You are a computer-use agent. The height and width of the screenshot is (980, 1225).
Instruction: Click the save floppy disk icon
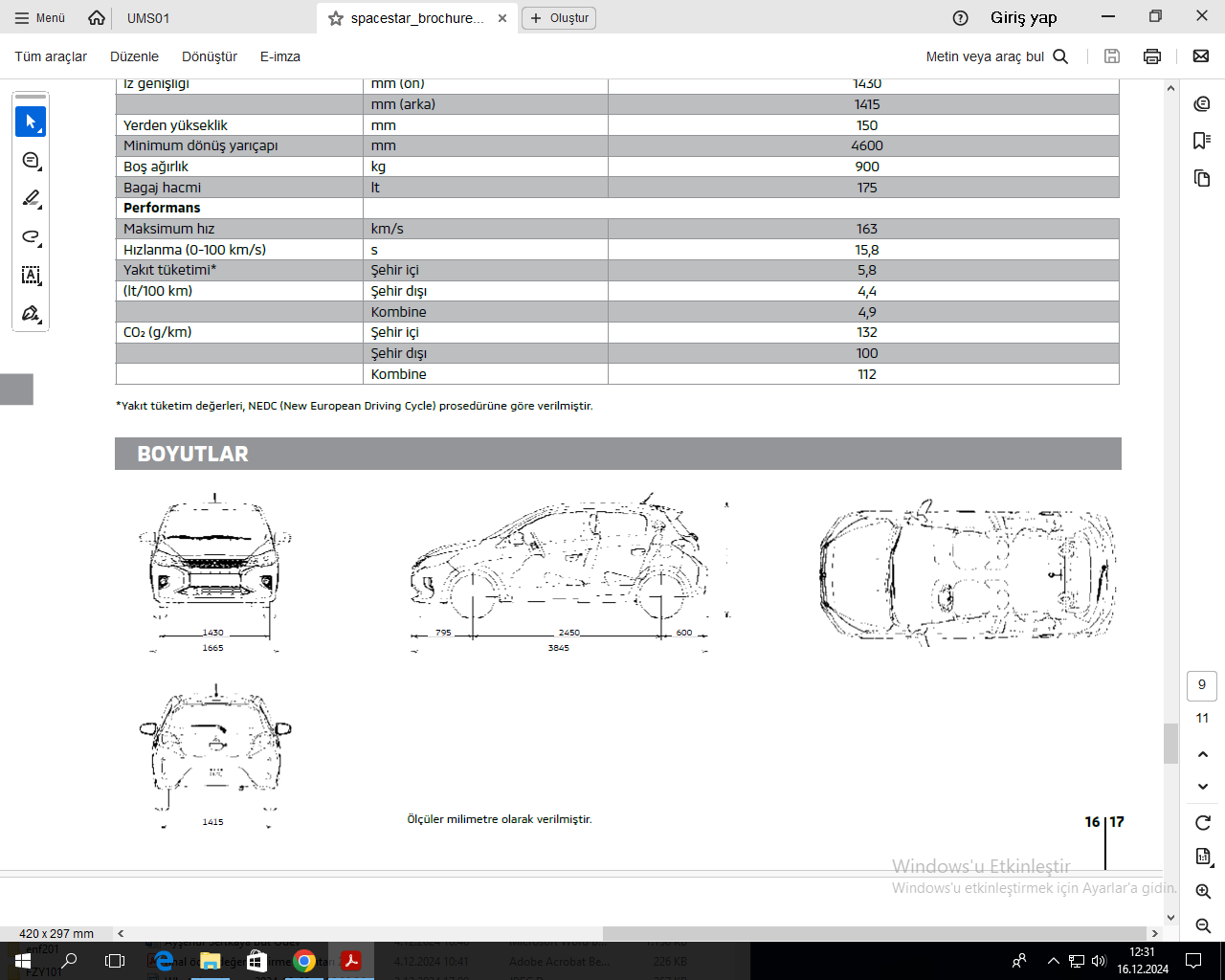[x=1112, y=56]
